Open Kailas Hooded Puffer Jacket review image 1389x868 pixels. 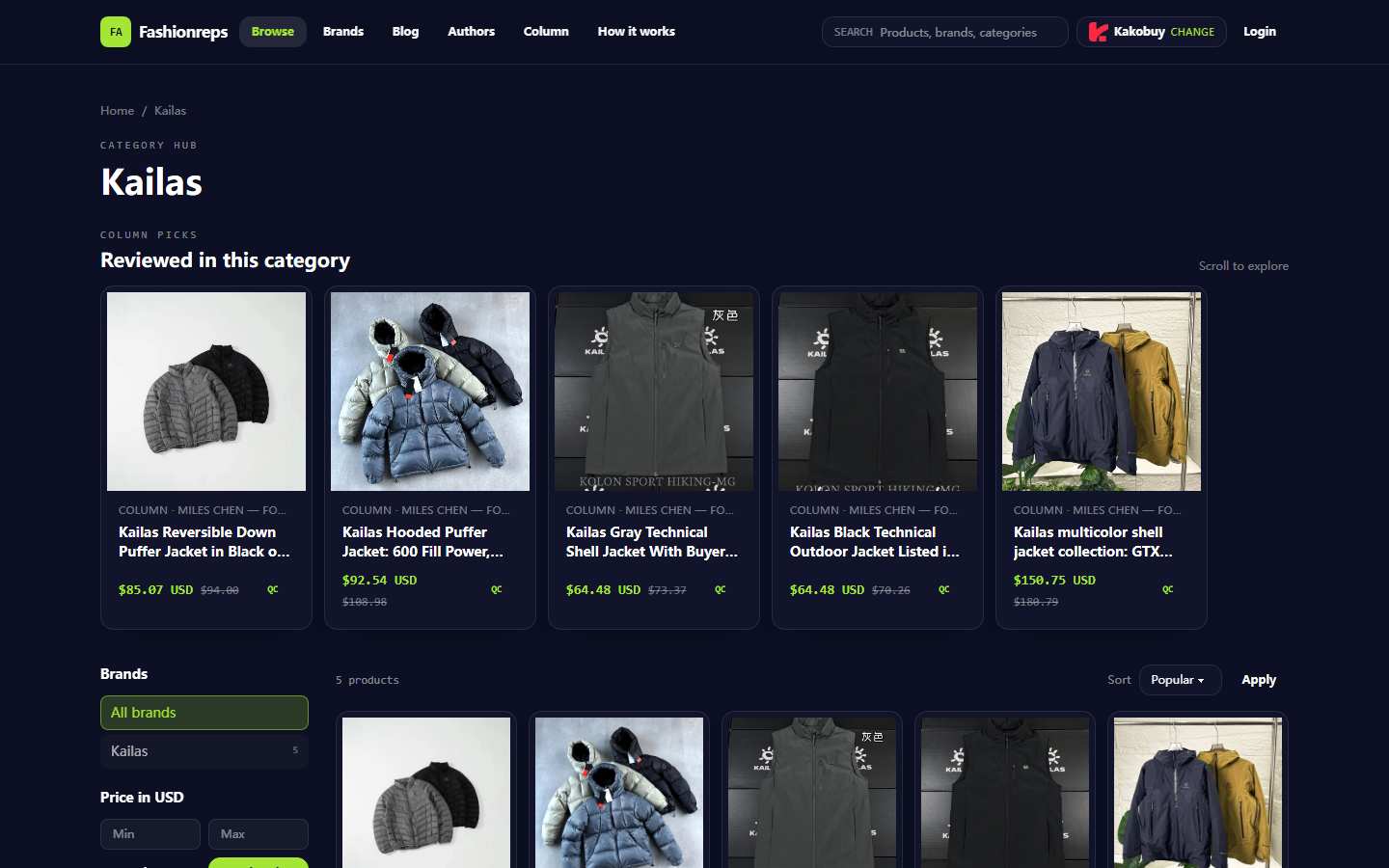tap(430, 392)
